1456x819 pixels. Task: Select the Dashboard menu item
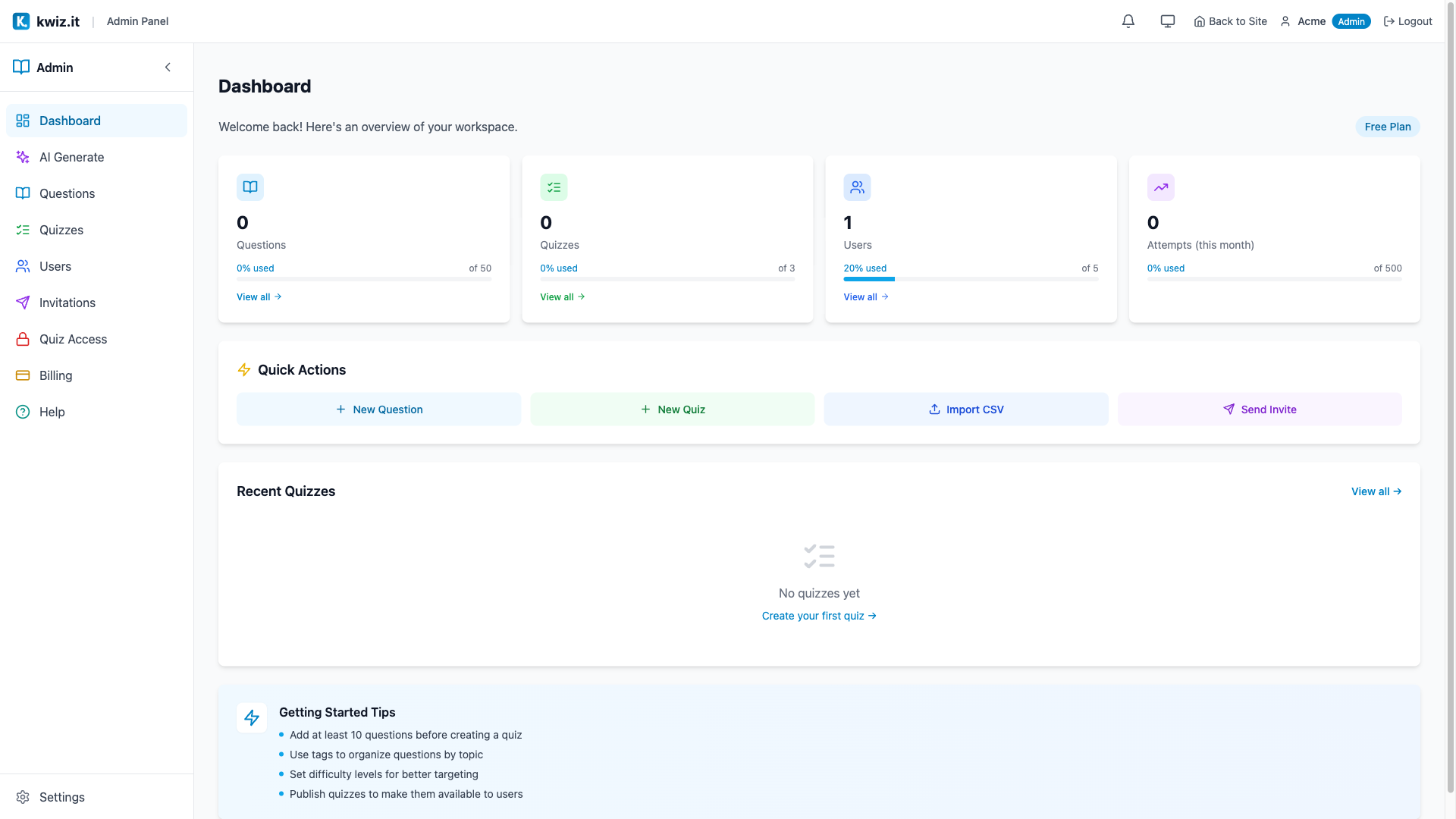coord(70,121)
